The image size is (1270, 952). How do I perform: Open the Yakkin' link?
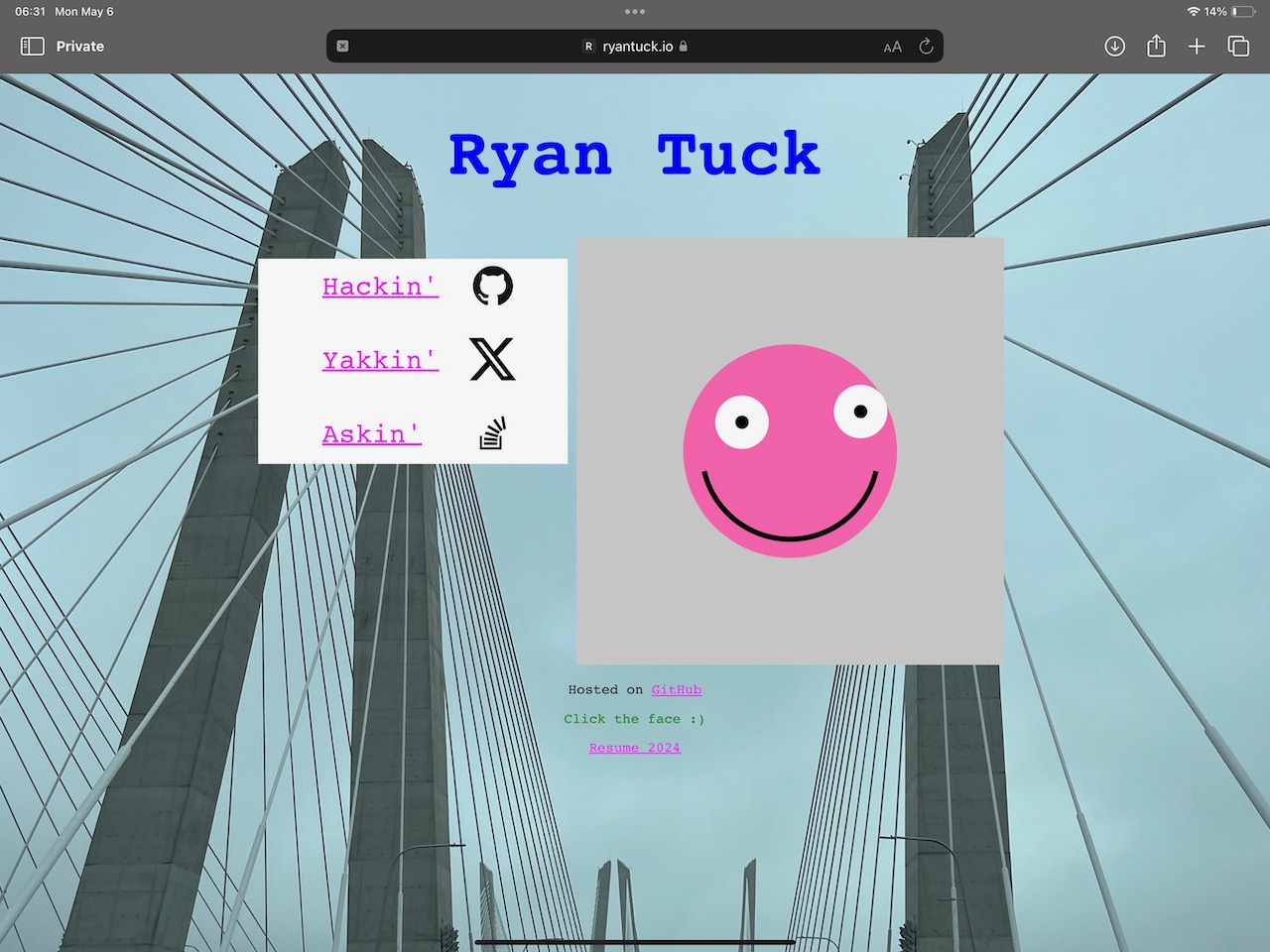pyautogui.click(x=380, y=360)
